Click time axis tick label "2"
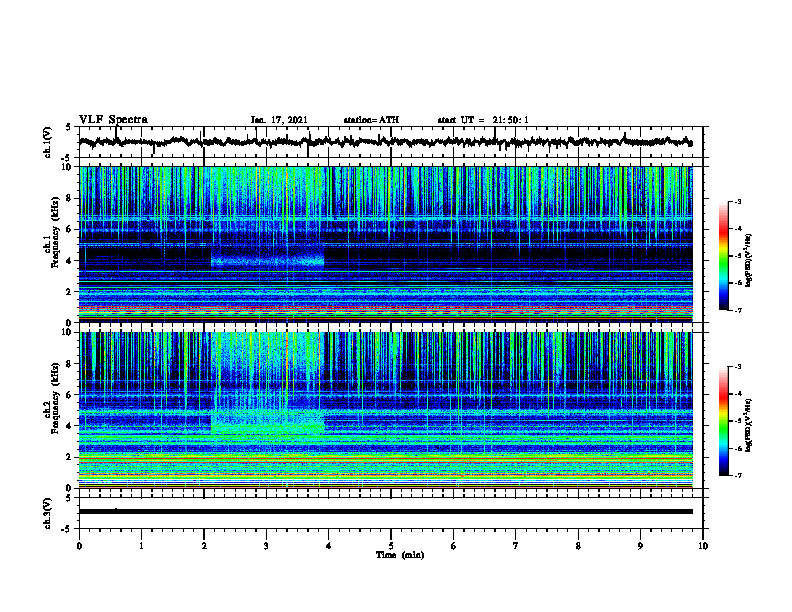The height and width of the screenshot is (612, 792). tap(204, 546)
